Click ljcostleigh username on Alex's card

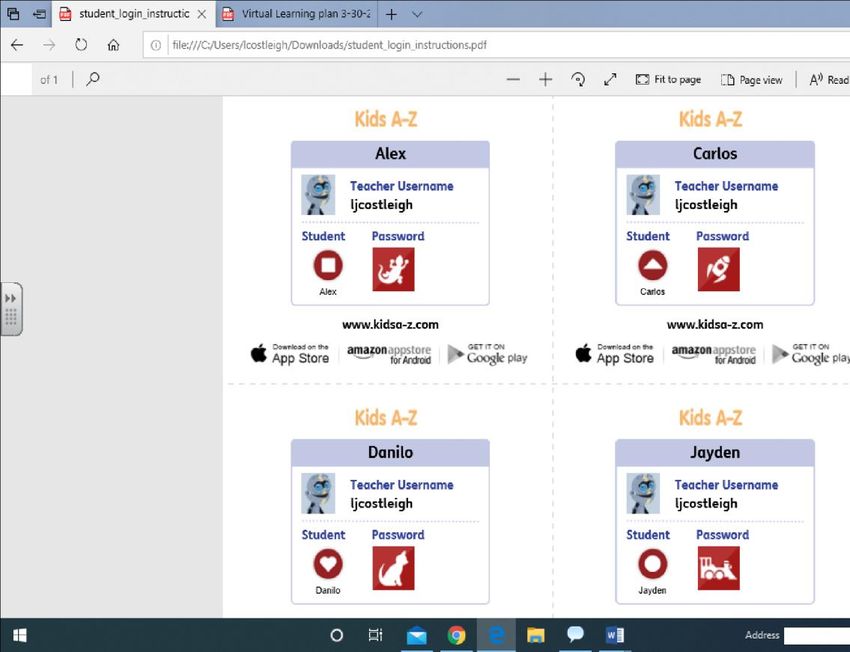382,205
